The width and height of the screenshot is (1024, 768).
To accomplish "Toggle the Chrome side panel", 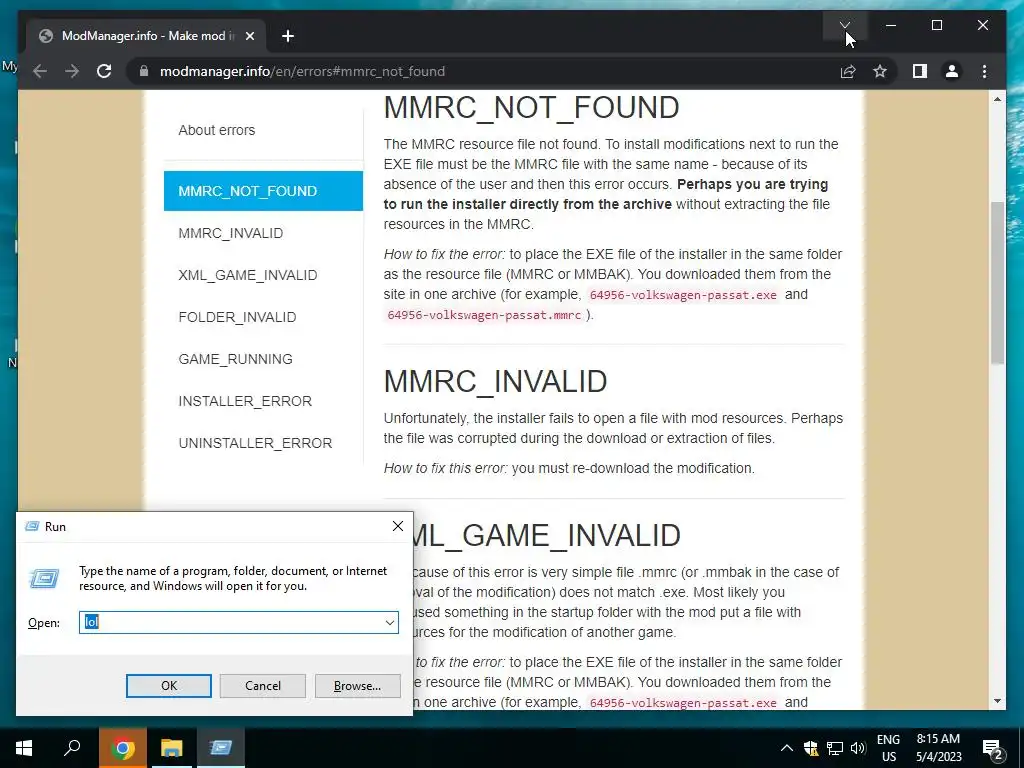I will (x=920, y=71).
